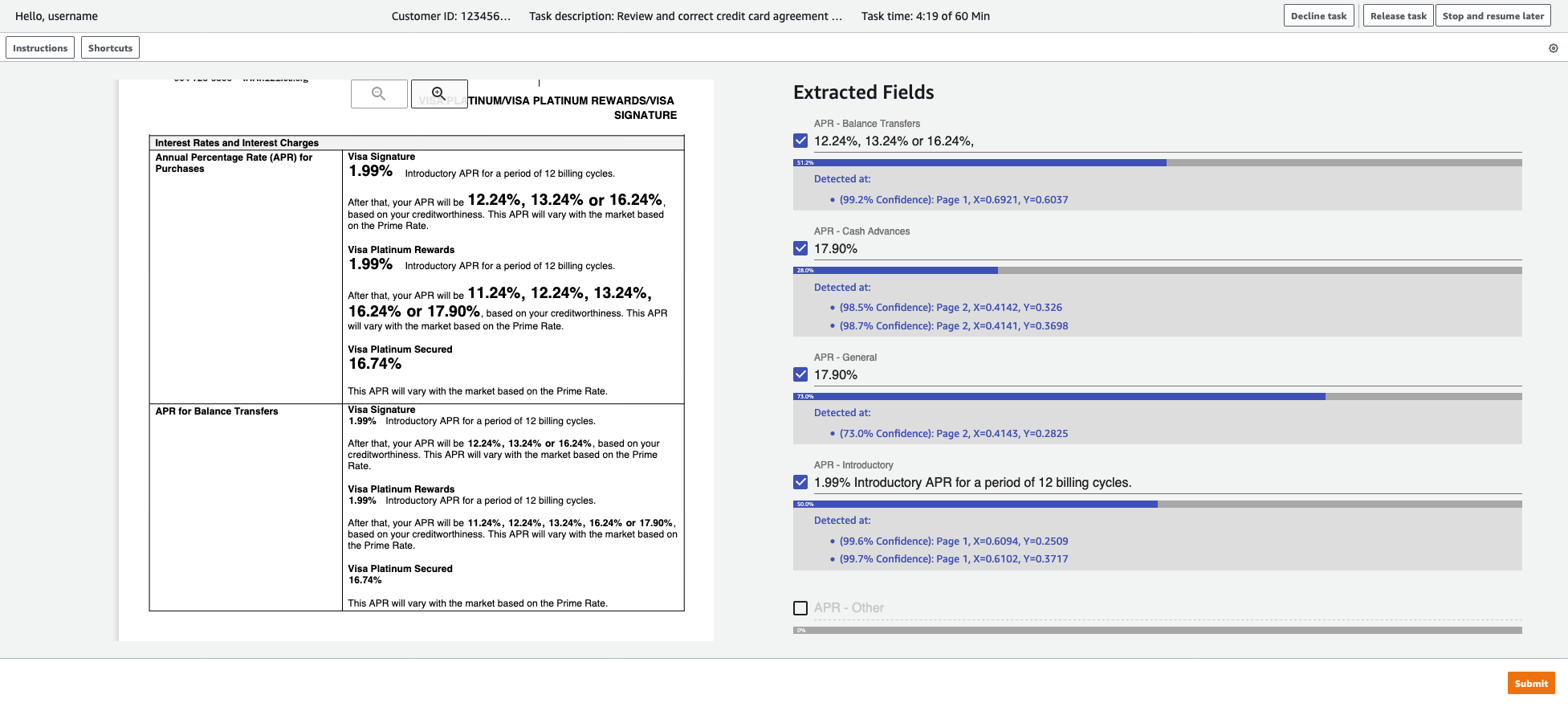Click 'Interest Rates and Interest Charges' heading
The image size is (1568, 707).
pyautogui.click(x=237, y=143)
